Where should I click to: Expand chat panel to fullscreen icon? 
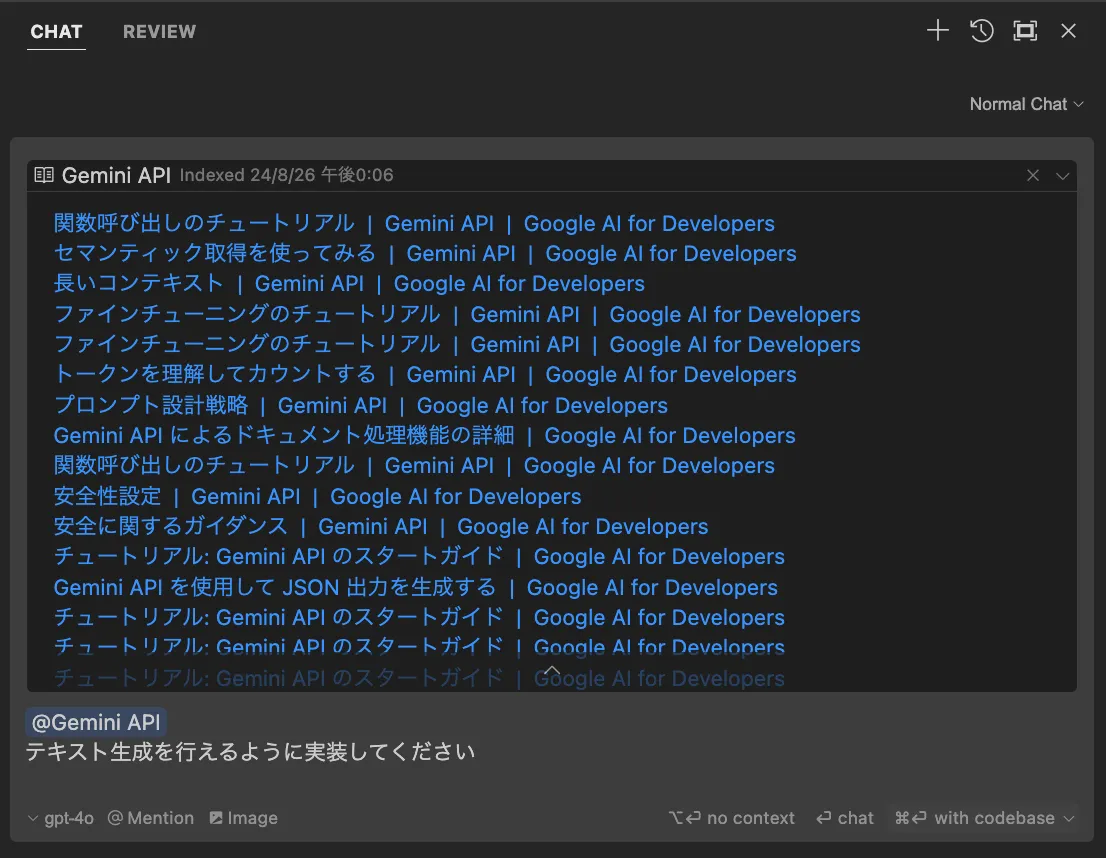click(1025, 30)
